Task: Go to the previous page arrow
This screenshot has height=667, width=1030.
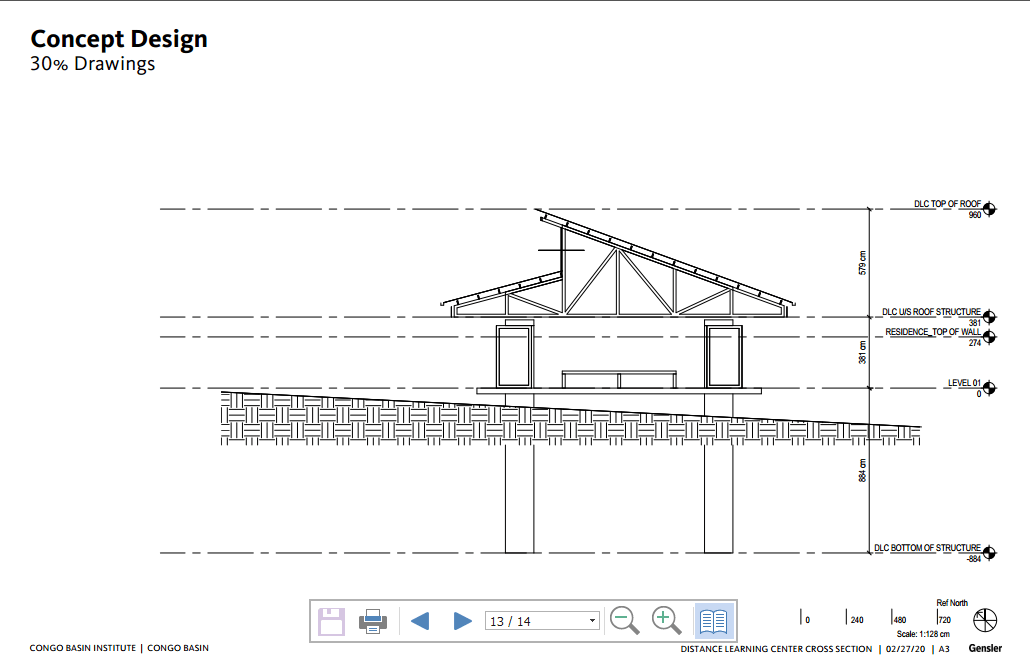Action: click(420, 621)
